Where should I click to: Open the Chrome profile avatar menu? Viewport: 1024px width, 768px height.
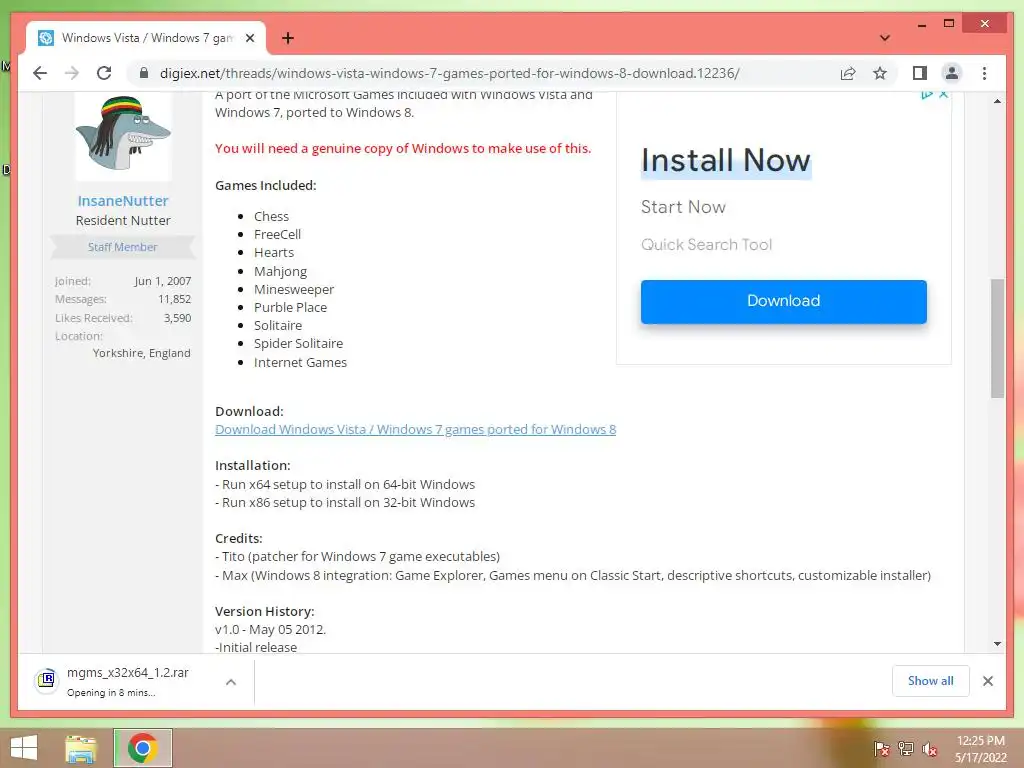pyautogui.click(x=952, y=73)
